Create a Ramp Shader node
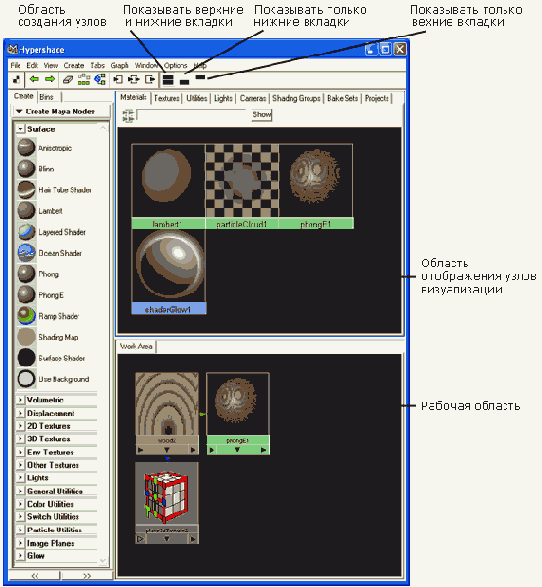Image resolution: width=542 pixels, height=587 pixels. [x=48, y=316]
